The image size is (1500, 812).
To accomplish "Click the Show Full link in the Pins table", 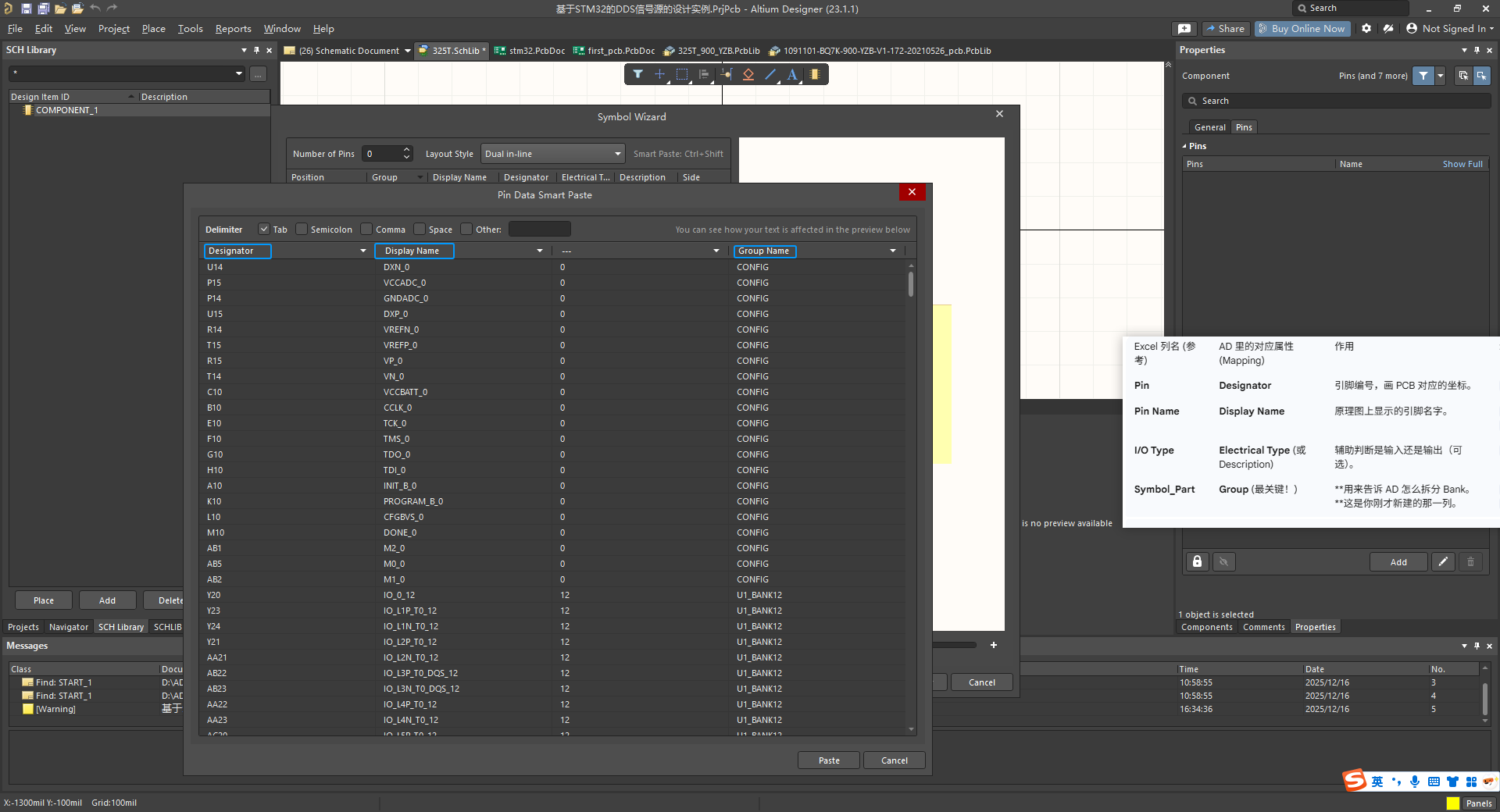I will point(1462,164).
